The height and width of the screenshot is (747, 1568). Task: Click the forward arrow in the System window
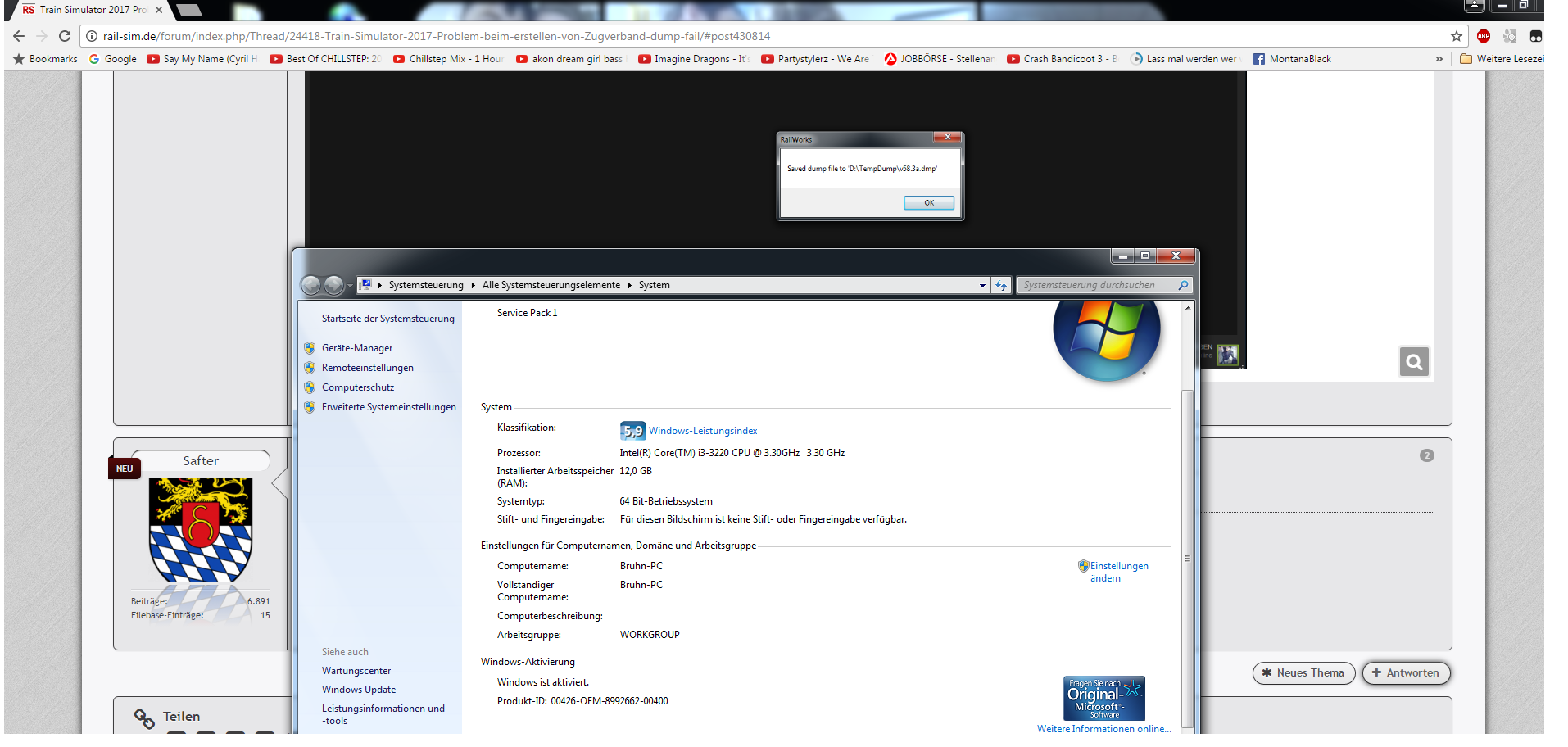click(333, 285)
